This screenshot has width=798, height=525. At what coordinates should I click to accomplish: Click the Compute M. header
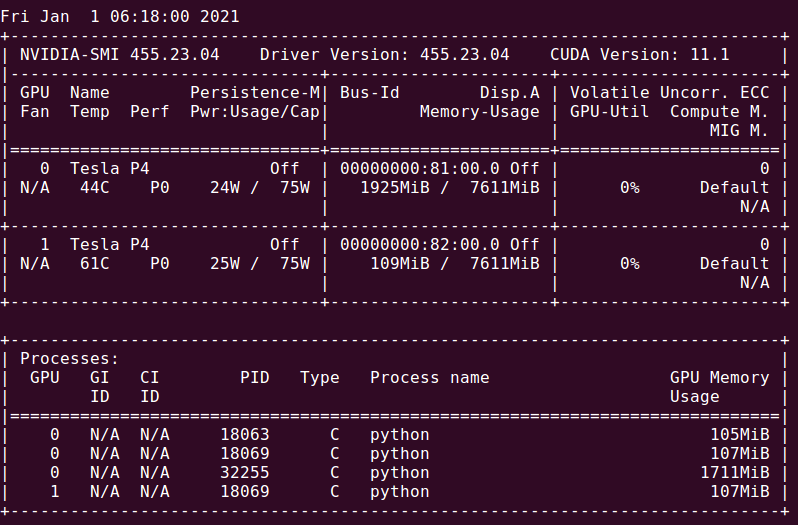click(x=719, y=111)
